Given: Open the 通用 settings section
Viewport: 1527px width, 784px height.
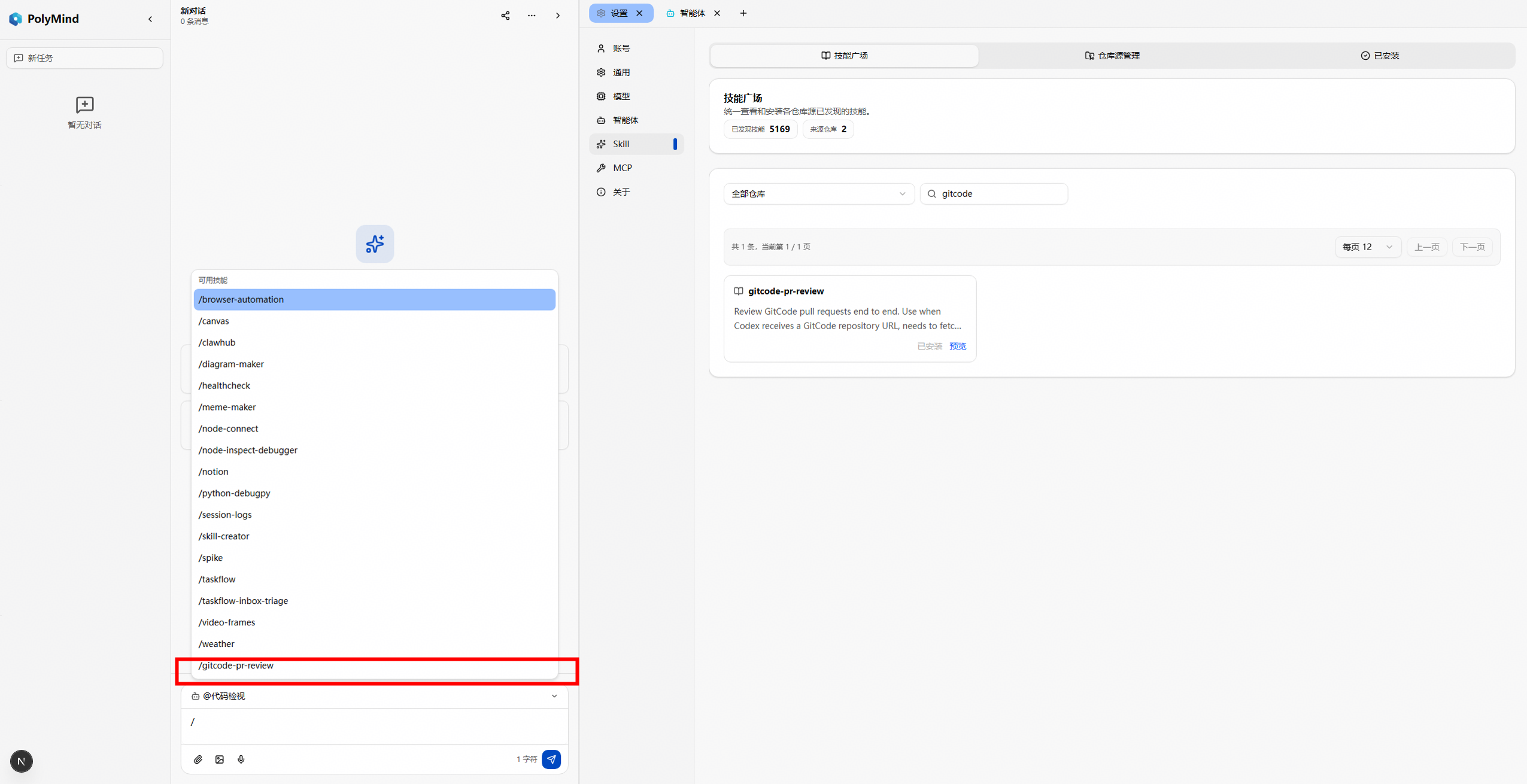Looking at the screenshot, I should [x=636, y=72].
